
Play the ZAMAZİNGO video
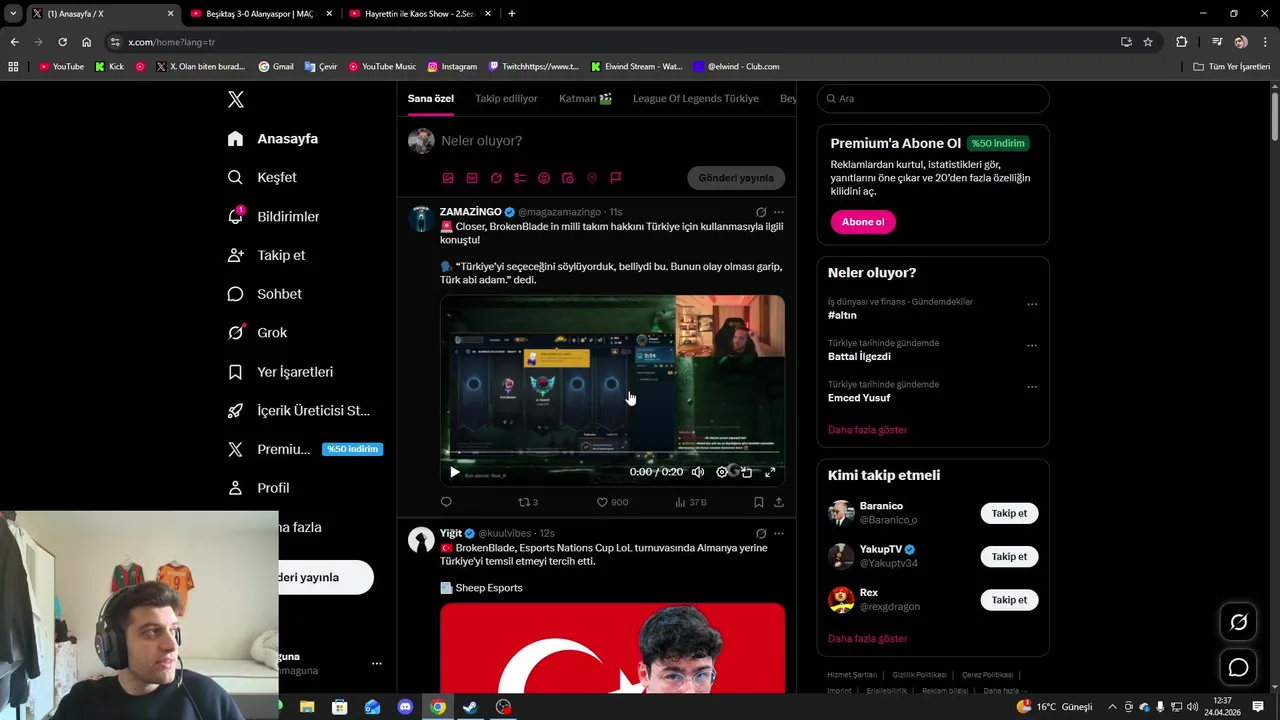[454, 472]
